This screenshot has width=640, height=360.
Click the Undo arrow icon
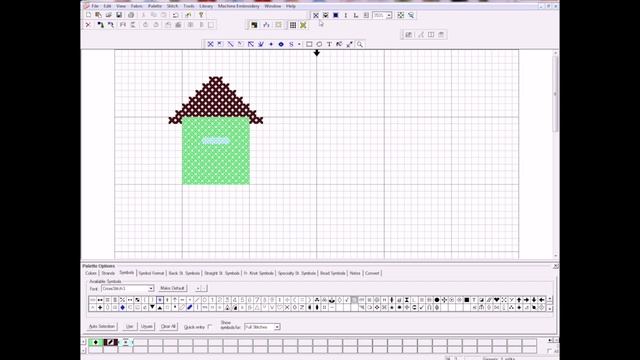(176, 15)
